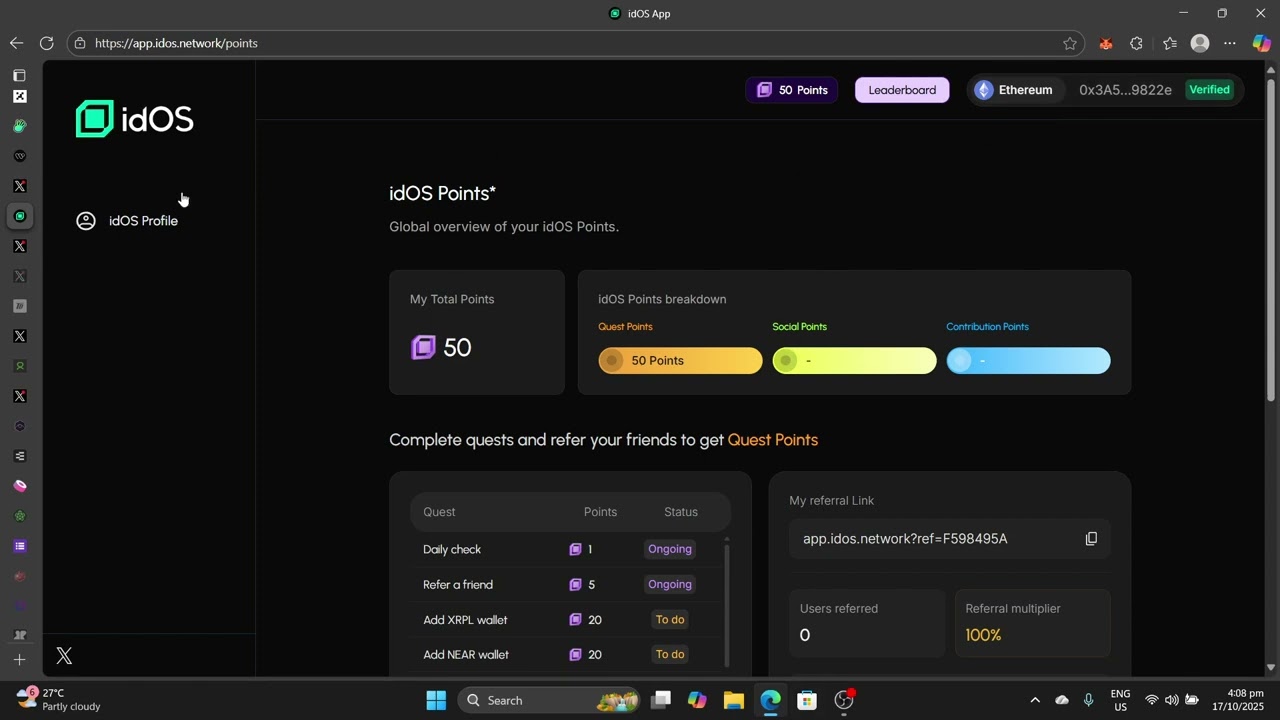Open the tab actions menu icon
Image resolution: width=1280 pixels, height=720 pixels.
coord(19,75)
